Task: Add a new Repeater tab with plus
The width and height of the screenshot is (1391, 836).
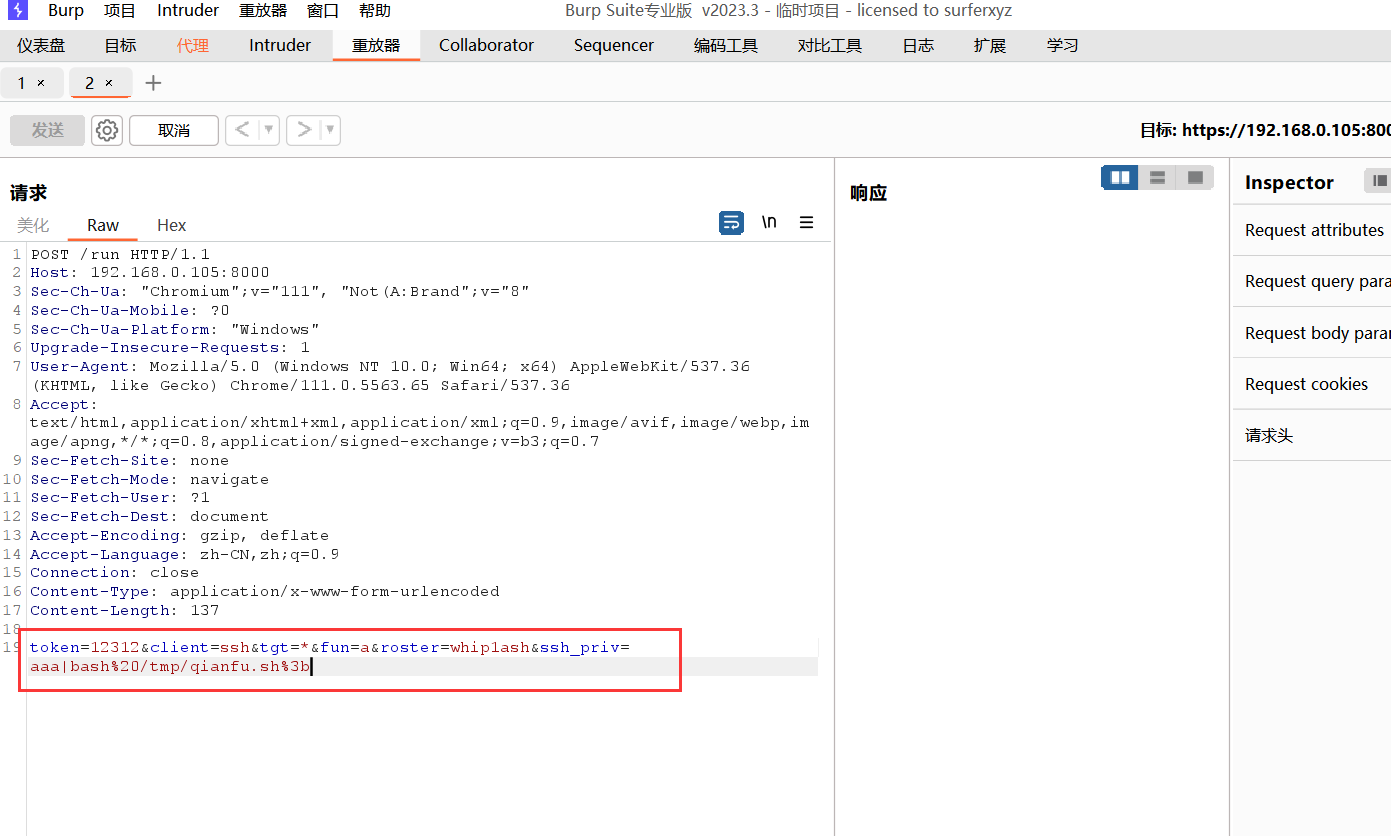Action: (x=153, y=83)
